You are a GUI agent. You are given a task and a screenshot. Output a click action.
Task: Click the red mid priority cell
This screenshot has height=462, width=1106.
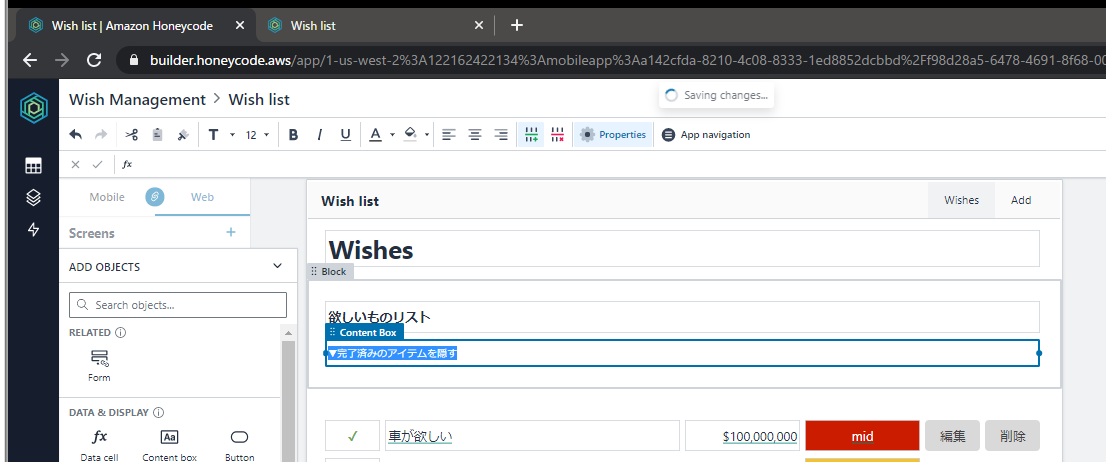[x=862, y=436]
